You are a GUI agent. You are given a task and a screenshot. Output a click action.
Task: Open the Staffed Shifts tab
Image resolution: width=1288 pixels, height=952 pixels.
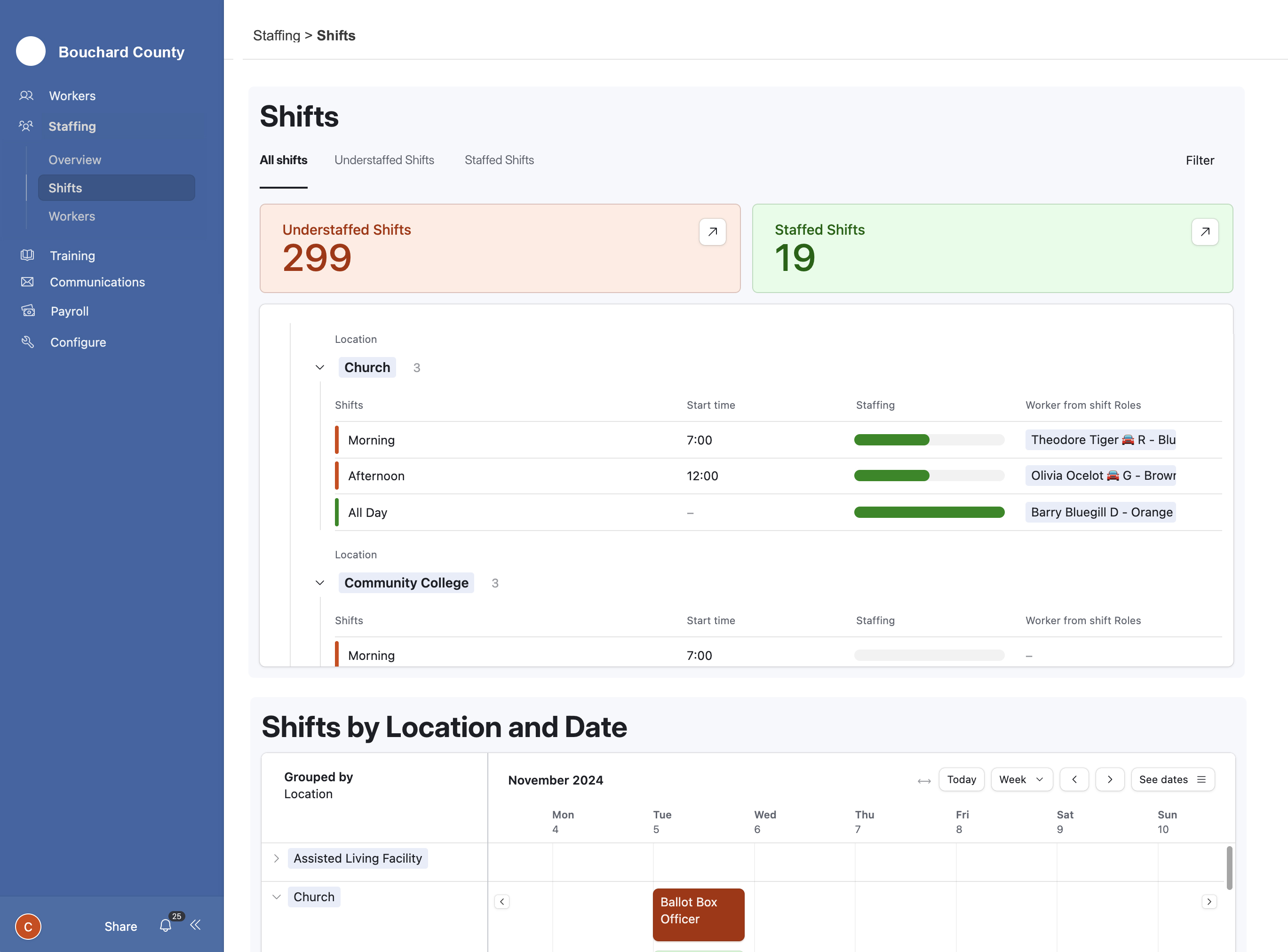tap(499, 160)
